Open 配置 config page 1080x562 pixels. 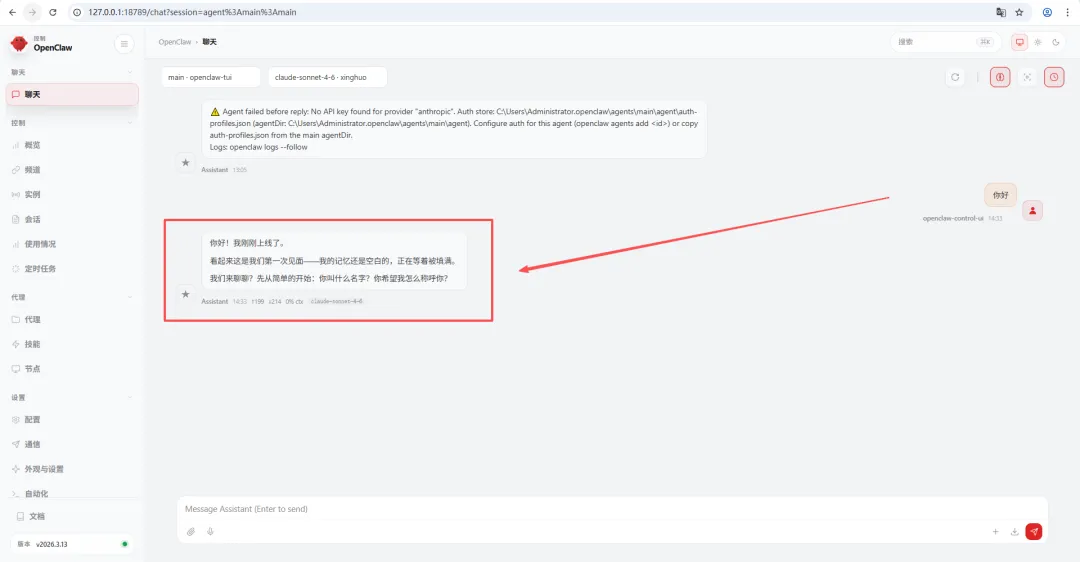pos(72,419)
